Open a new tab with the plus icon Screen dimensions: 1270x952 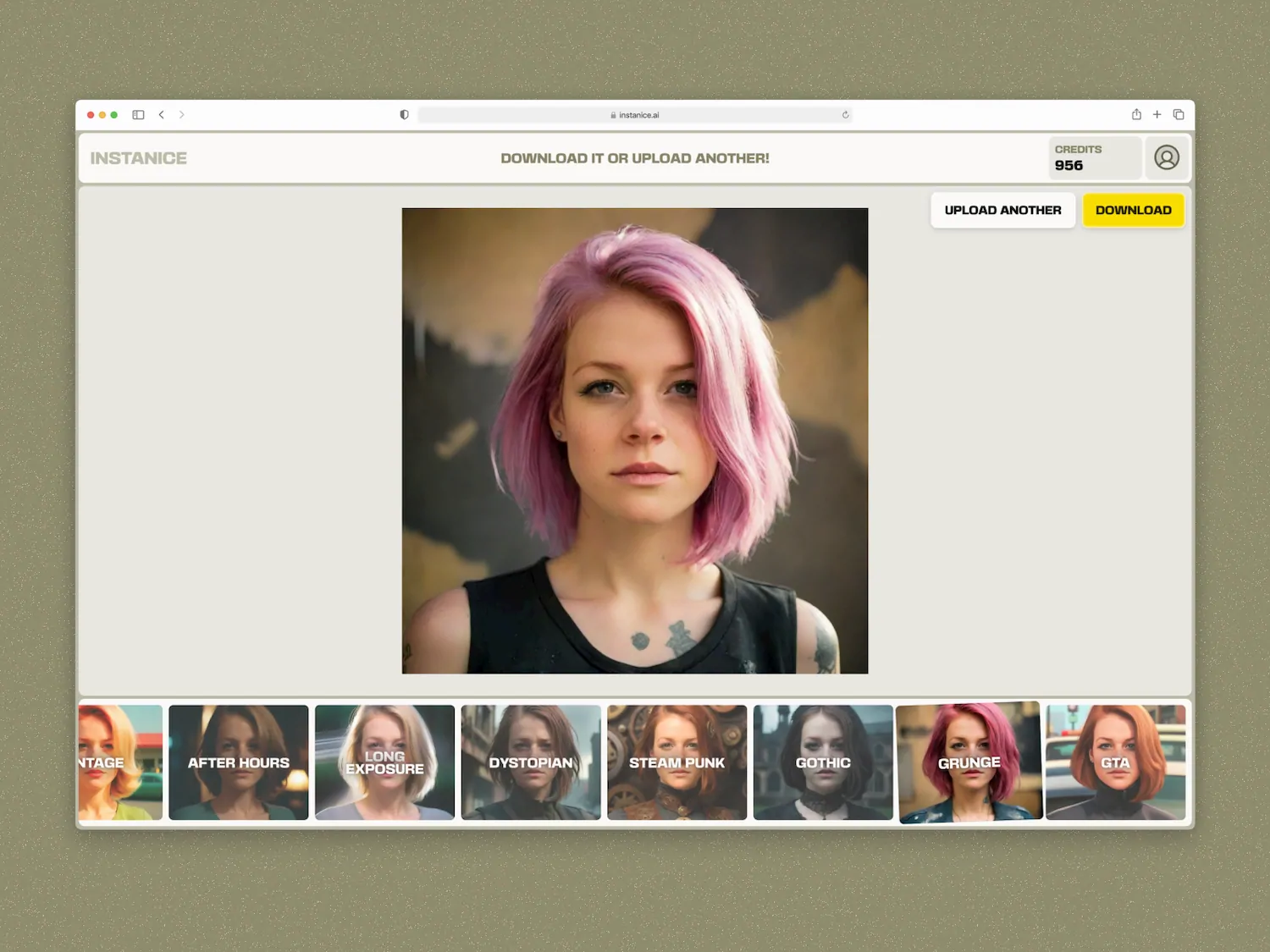1157,114
